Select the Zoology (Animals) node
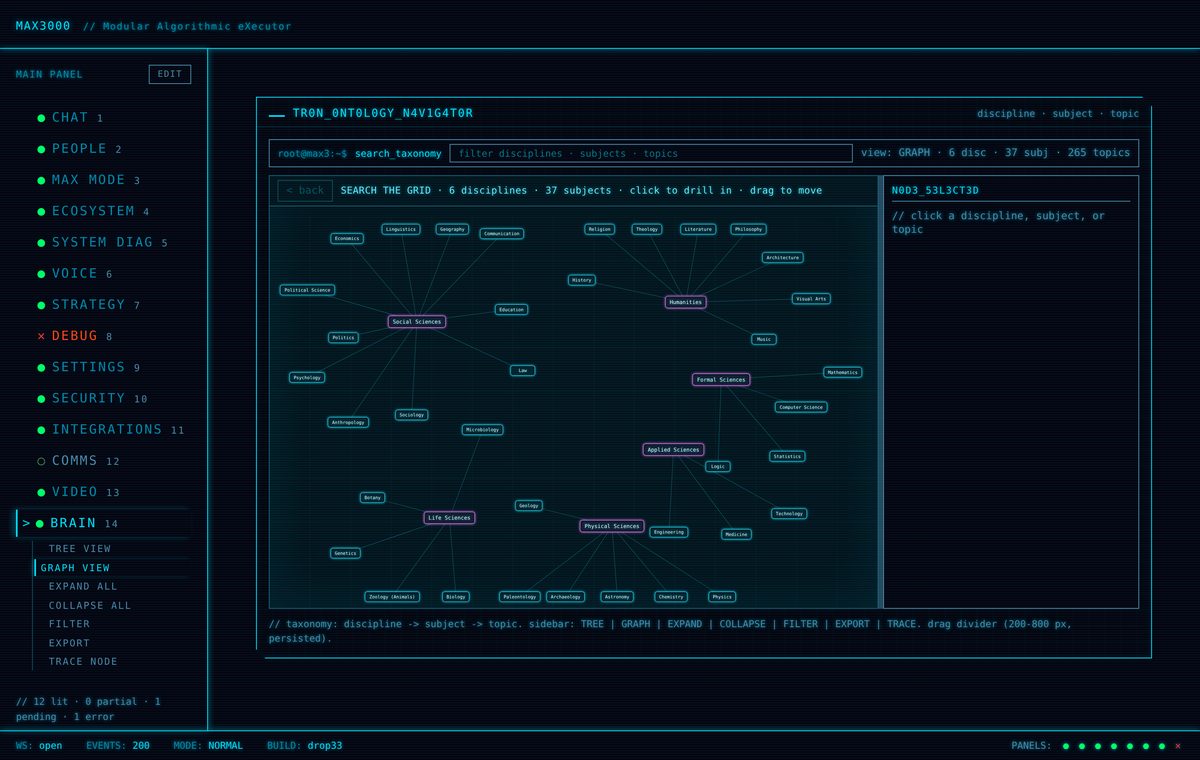 [392, 597]
